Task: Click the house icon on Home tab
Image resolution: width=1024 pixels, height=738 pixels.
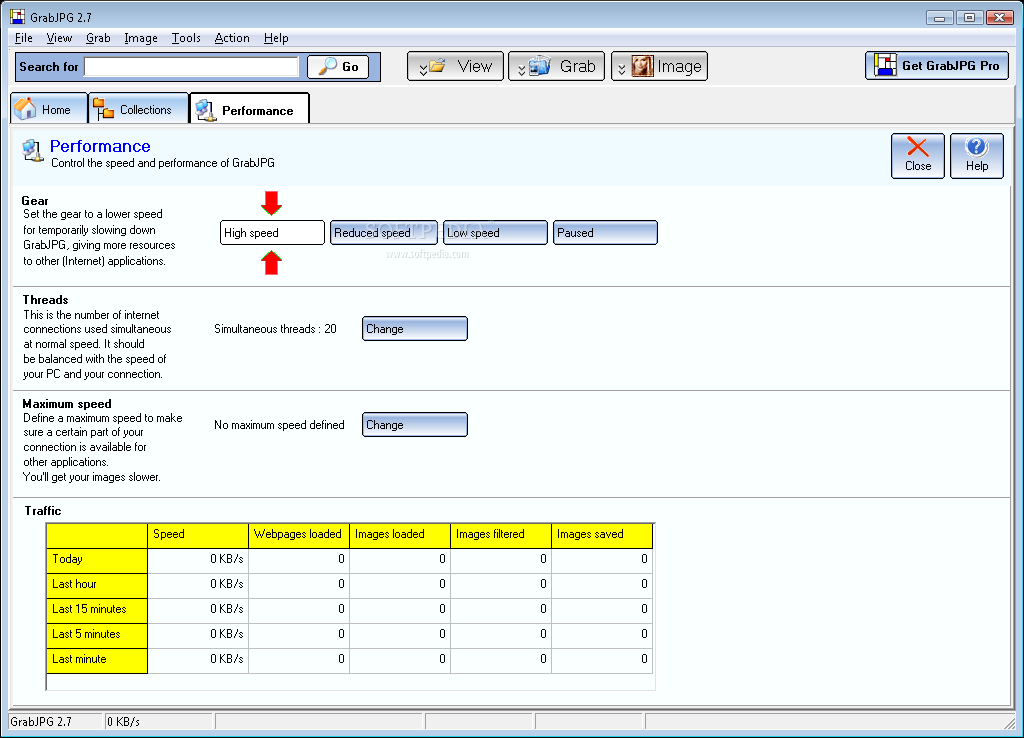Action: coord(25,108)
